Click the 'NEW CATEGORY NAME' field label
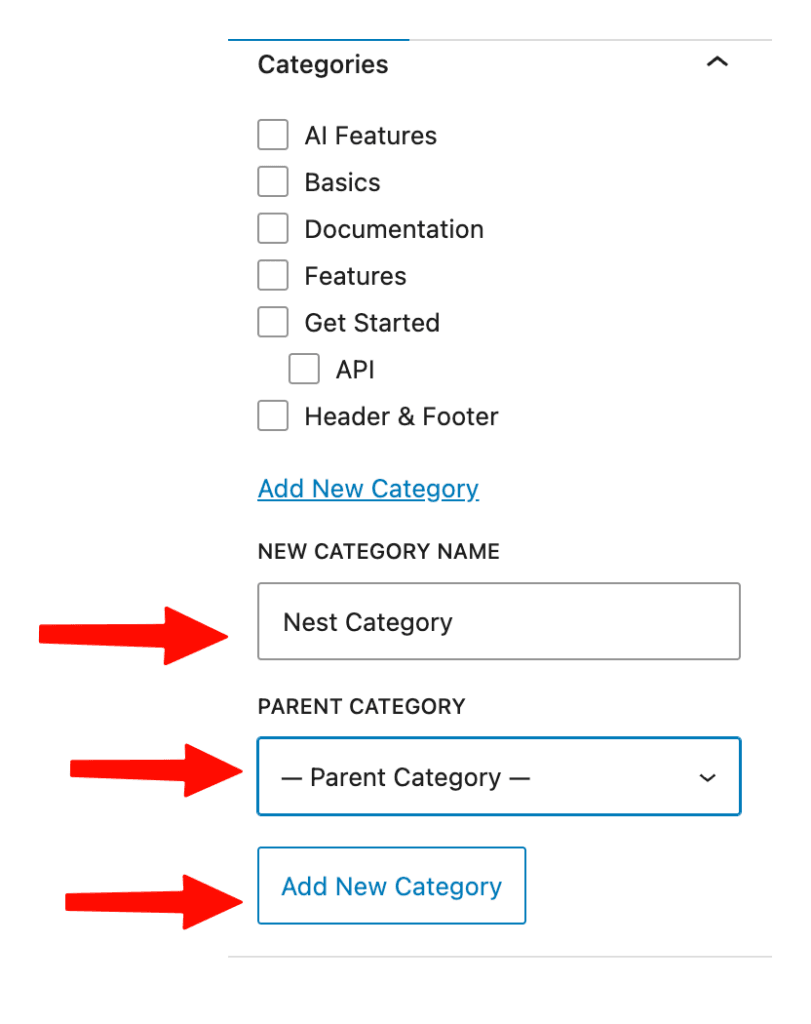 pos(378,552)
